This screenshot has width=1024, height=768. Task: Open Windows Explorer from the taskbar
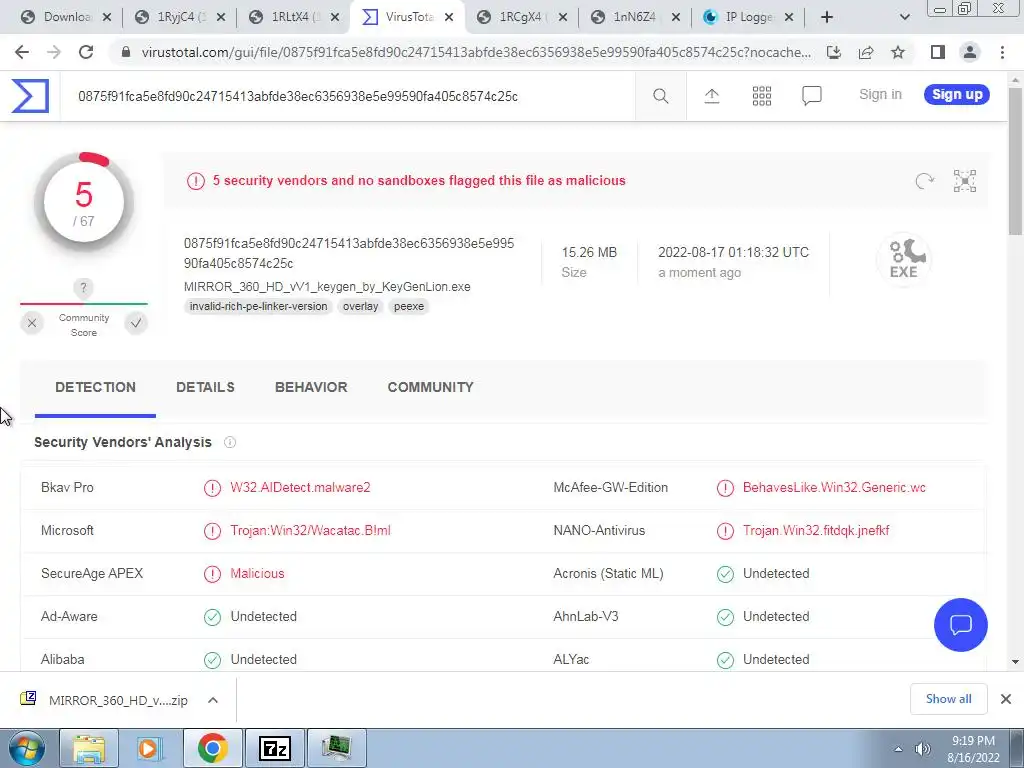[89, 748]
